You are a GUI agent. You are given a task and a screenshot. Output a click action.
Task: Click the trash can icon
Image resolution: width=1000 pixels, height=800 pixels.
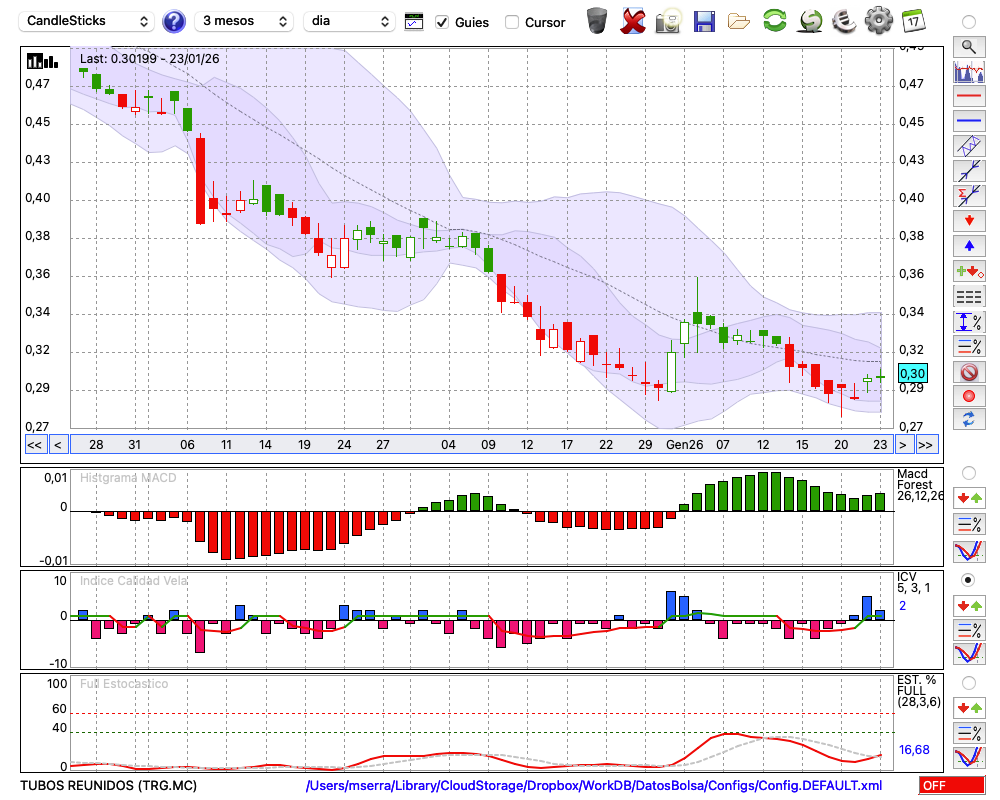pos(597,20)
